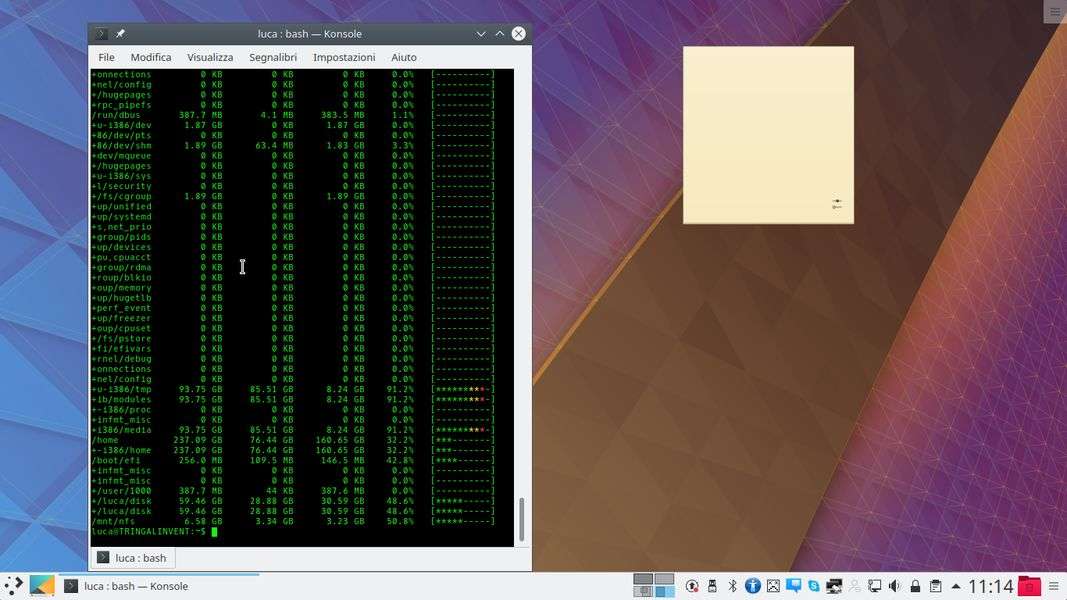The image size is (1067, 600).
Task: Click the clipboard tray icon
Action: point(935,586)
